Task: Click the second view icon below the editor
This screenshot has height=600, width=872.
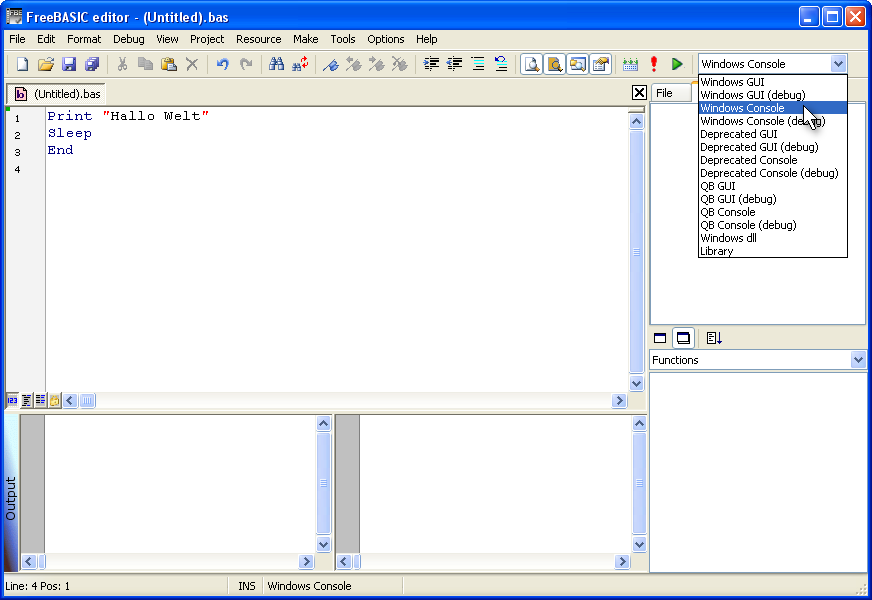Action: click(x=26, y=400)
